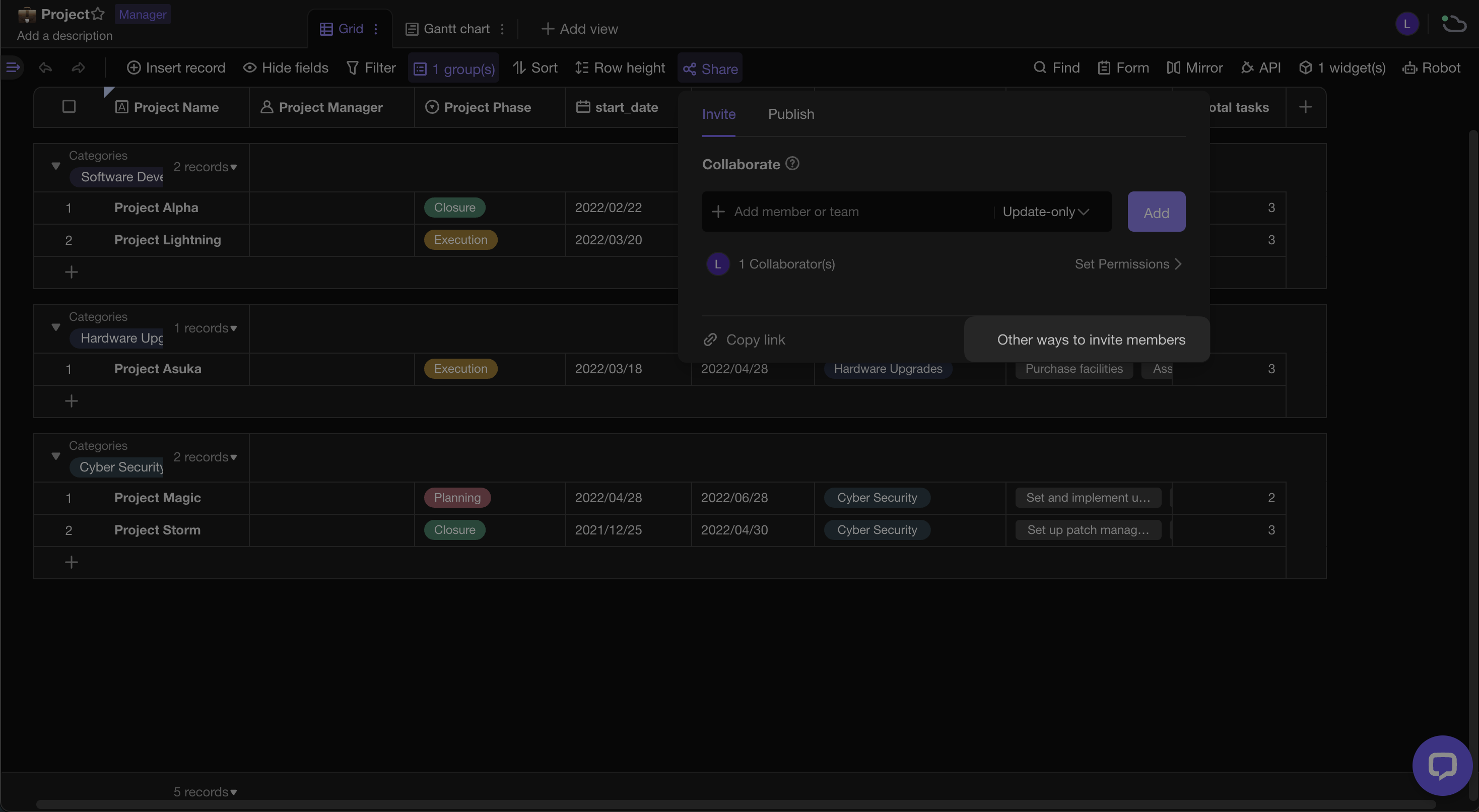This screenshot has width=1479, height=812.
Task: Open the Sort tool
Action: (534, 68)
